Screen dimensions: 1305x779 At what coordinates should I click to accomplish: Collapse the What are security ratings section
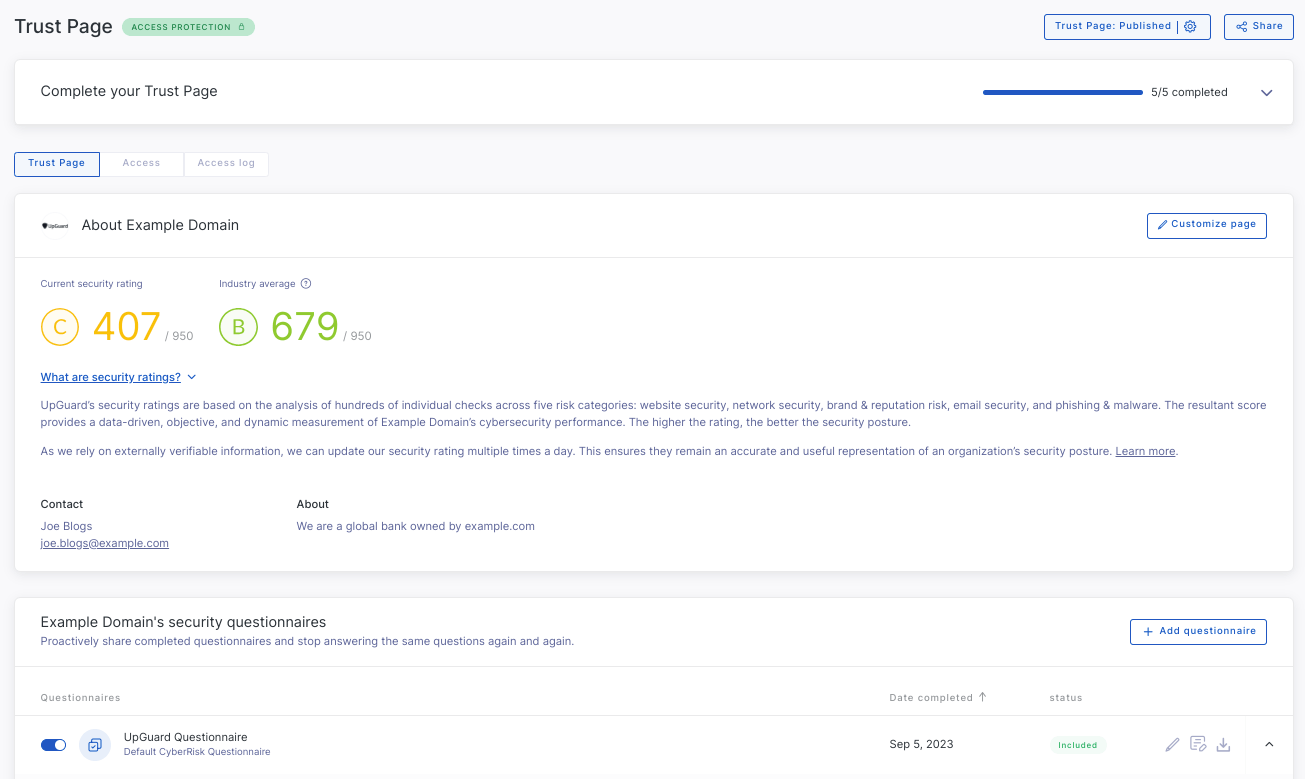pyautogui.click(x=118, y=377)
